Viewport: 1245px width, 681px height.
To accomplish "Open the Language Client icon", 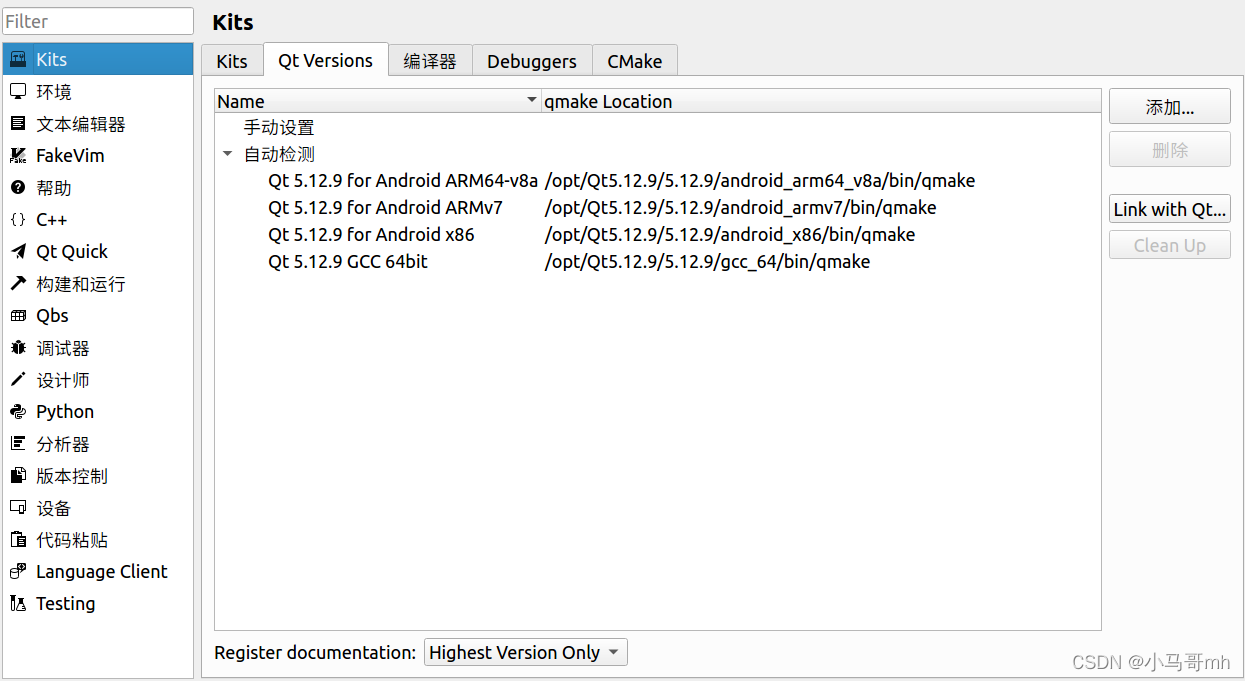I will coord(18,572).
